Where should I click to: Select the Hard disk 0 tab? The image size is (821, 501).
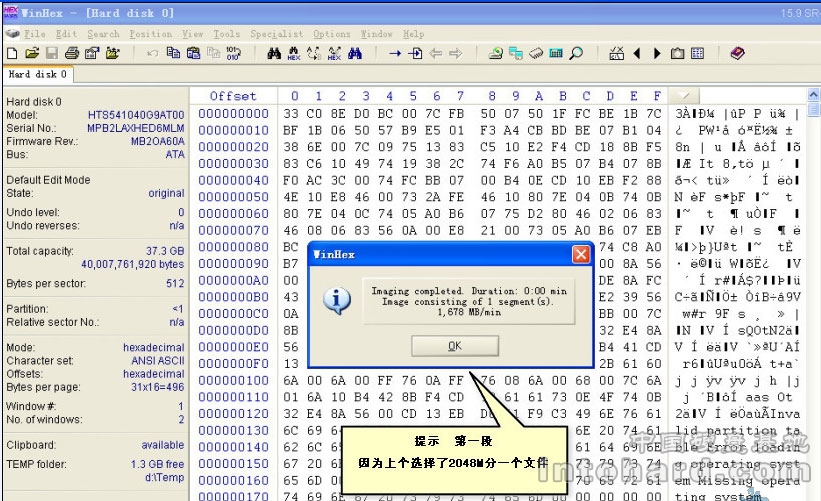point(38,74)
